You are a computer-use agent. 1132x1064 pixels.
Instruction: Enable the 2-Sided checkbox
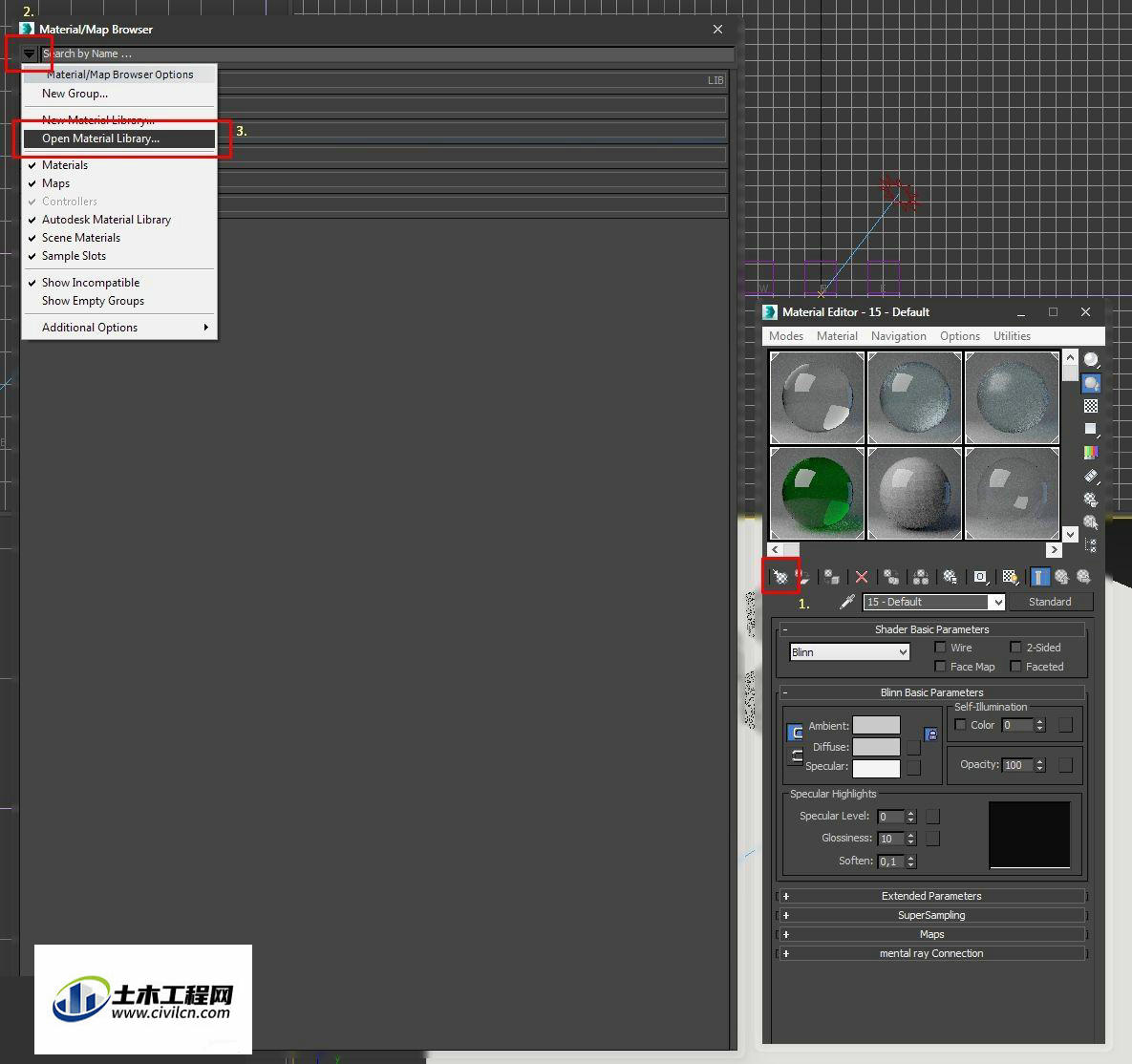(1015, 647)
